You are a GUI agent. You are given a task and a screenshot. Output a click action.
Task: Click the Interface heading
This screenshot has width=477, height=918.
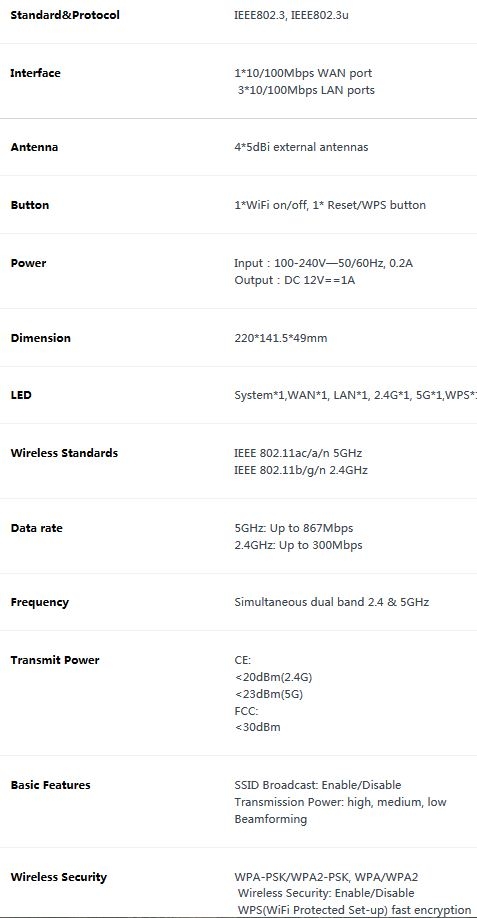pos(36,73)
